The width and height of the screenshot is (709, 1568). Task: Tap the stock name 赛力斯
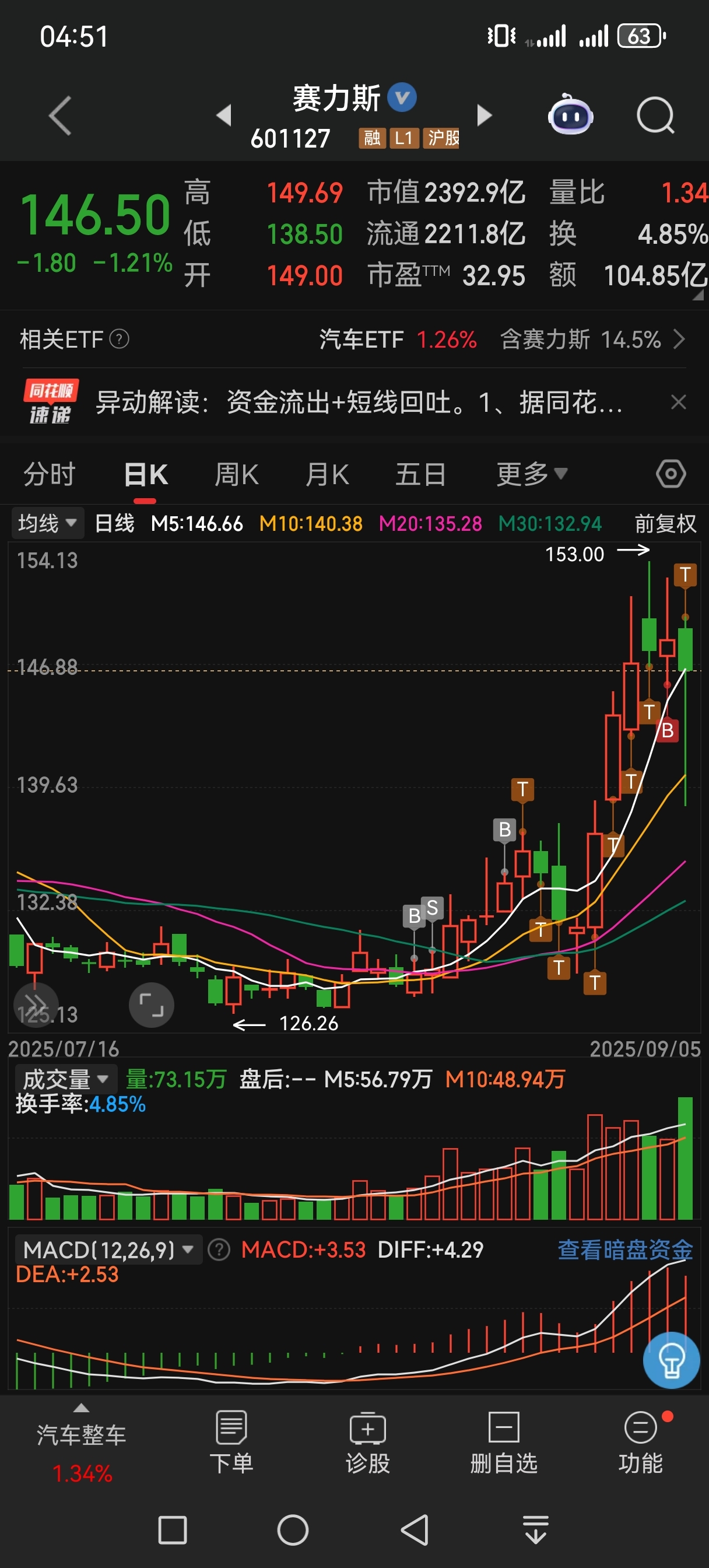[x=336, y=98]
